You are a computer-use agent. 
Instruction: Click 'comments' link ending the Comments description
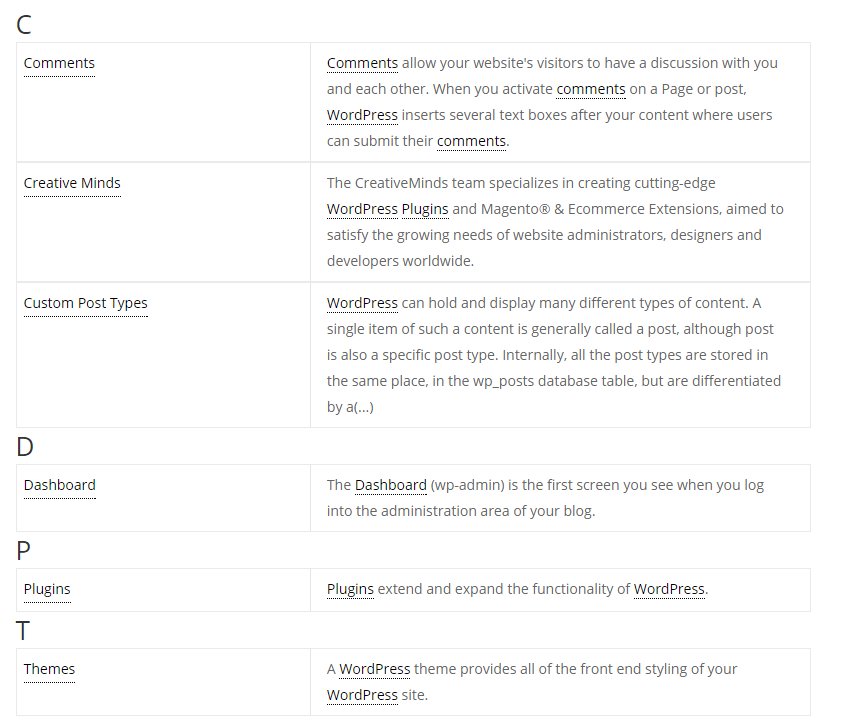tap(471, 141)
